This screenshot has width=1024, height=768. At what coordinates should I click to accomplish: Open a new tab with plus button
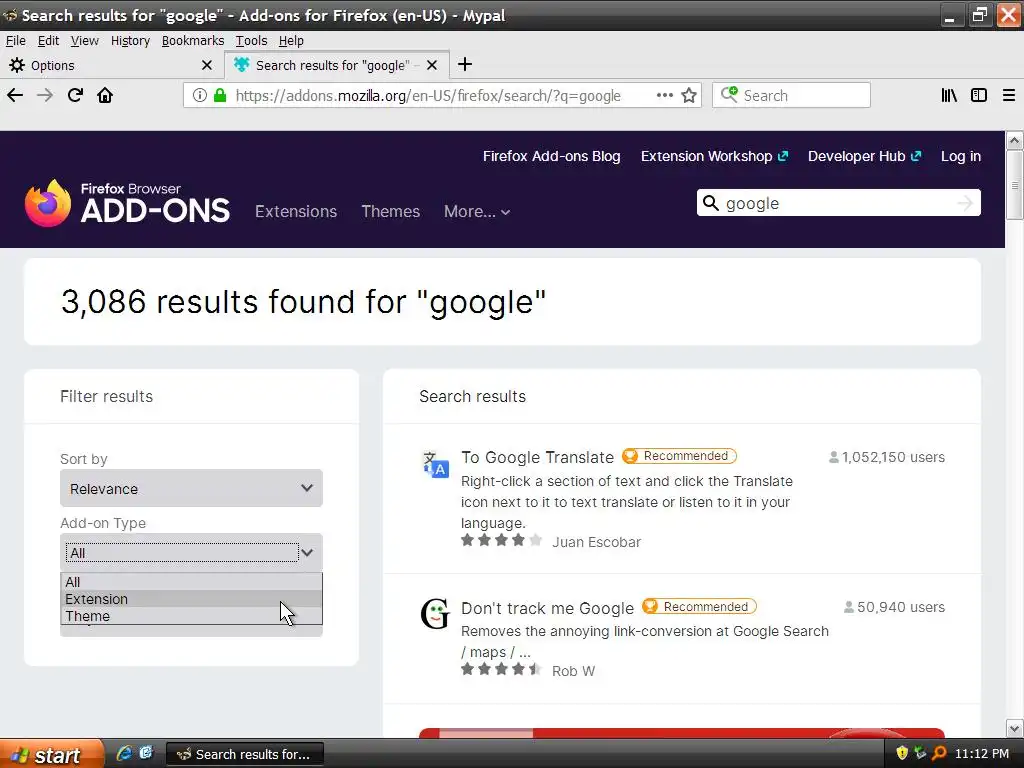pyautogui.click(x=464, y=64)
